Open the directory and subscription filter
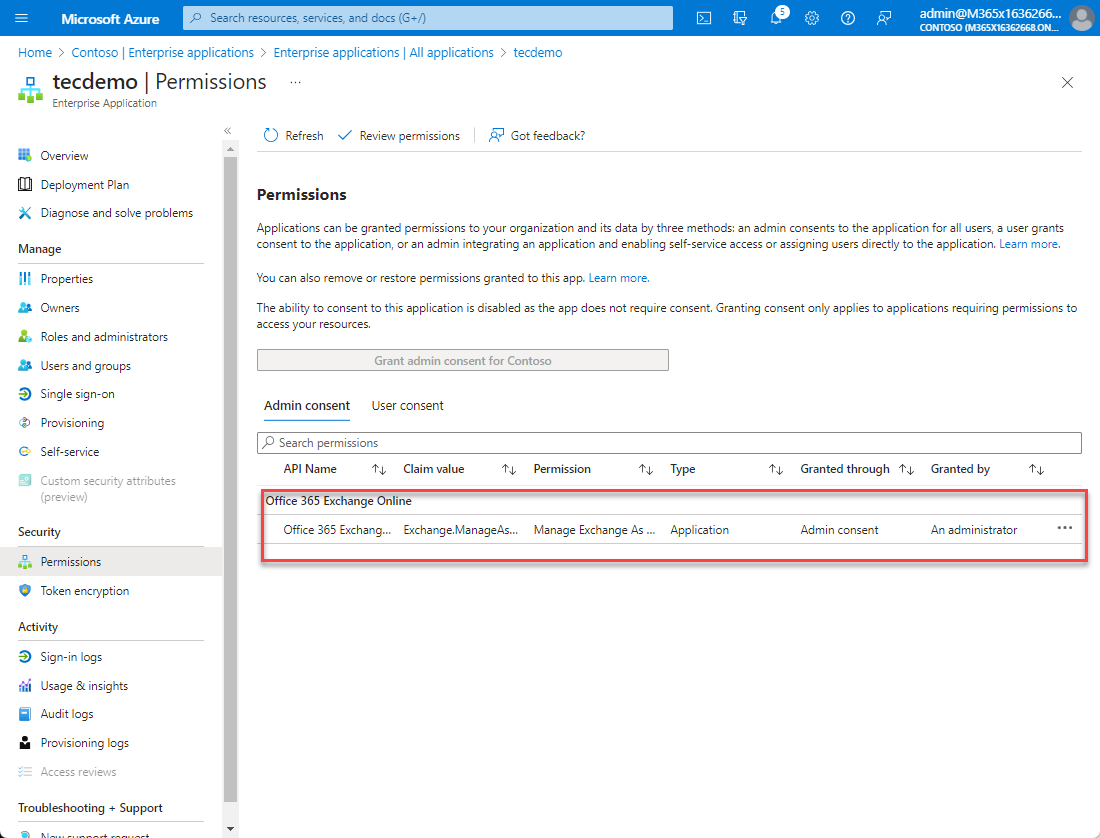Viewport: 1100px width, 838px height. click(739, 17)
